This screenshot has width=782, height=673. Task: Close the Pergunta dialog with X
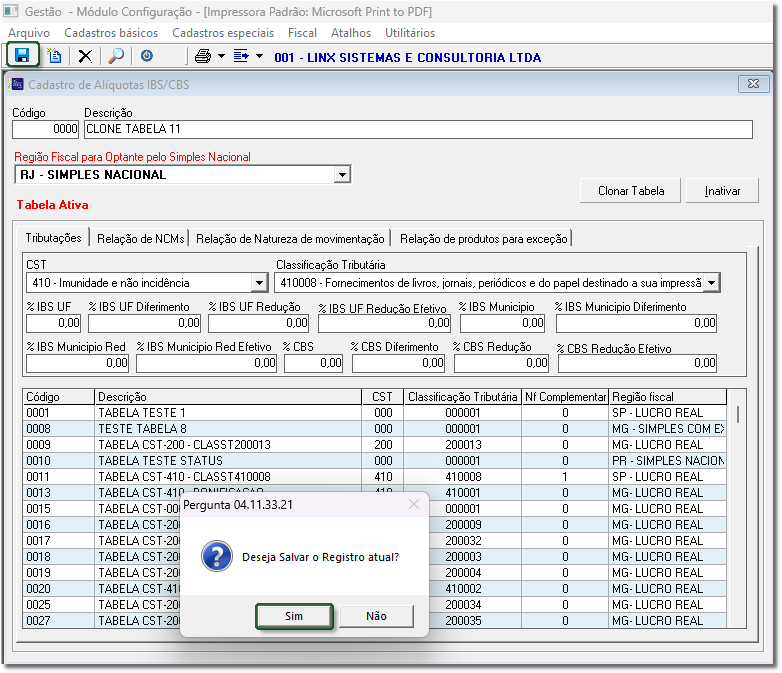pos(414,505)
